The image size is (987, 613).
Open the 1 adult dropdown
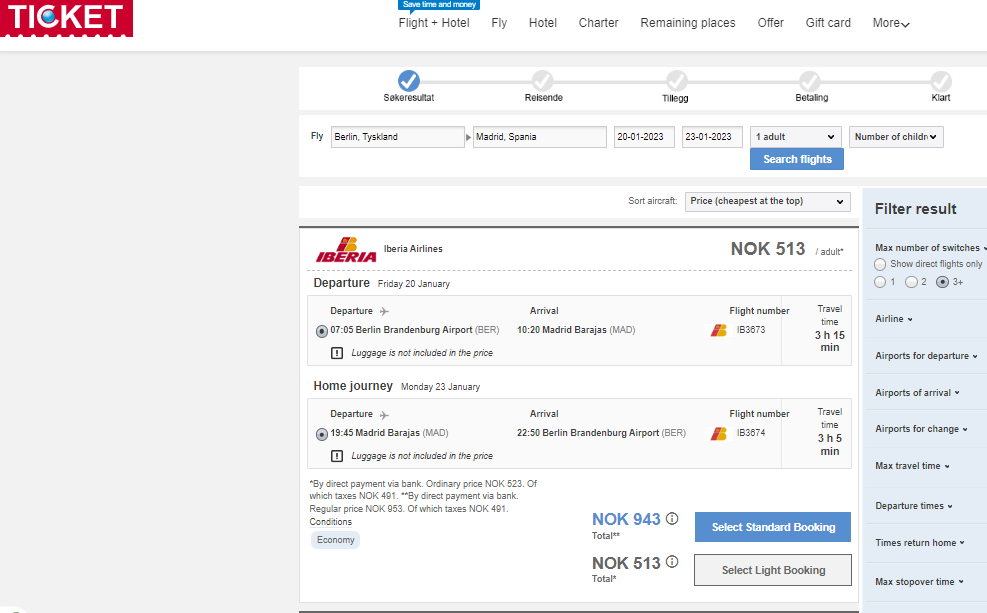click(796, 137)
